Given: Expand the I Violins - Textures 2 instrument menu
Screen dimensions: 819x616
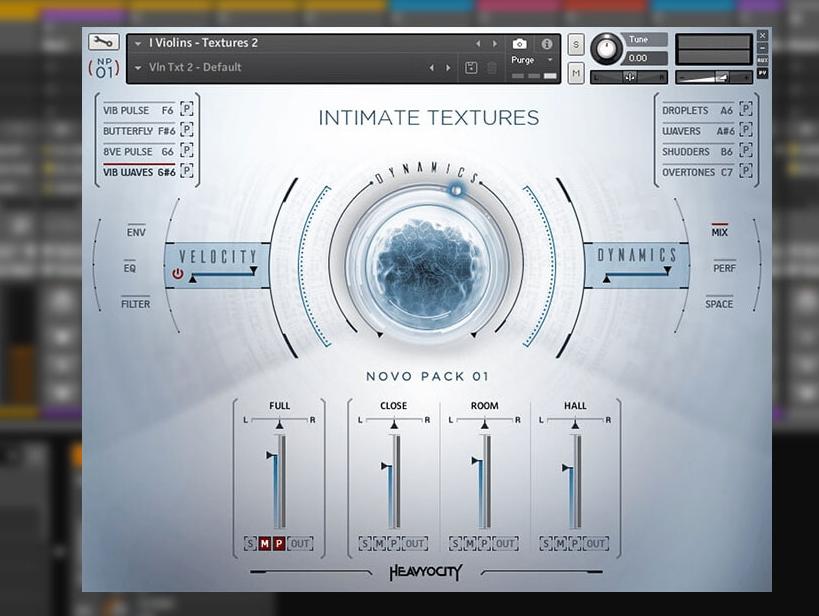Looking at the screenshot, I should (x=137, y=44).
